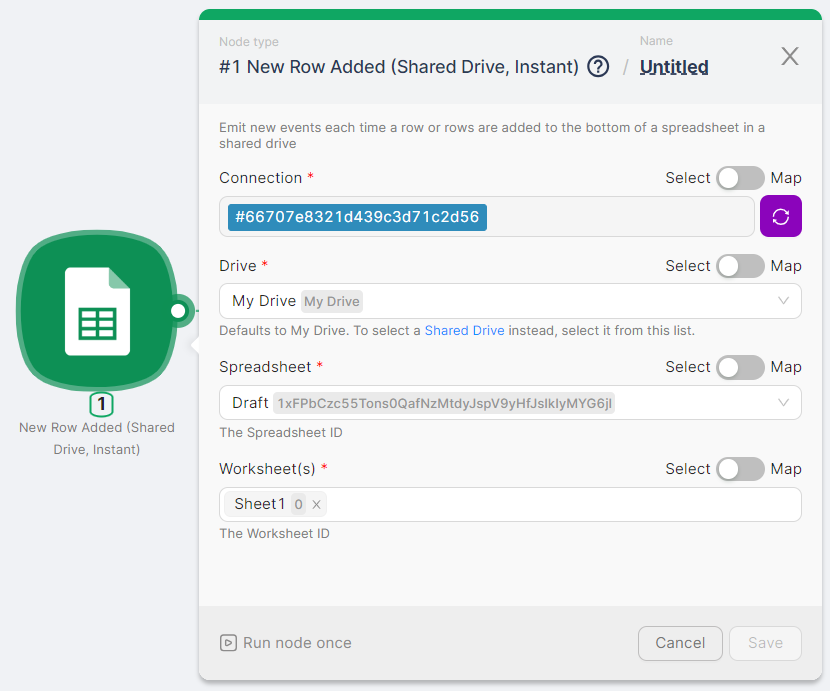Click the Run node once play icon
This screenshot has height=691, width=830.
[229, 643]
